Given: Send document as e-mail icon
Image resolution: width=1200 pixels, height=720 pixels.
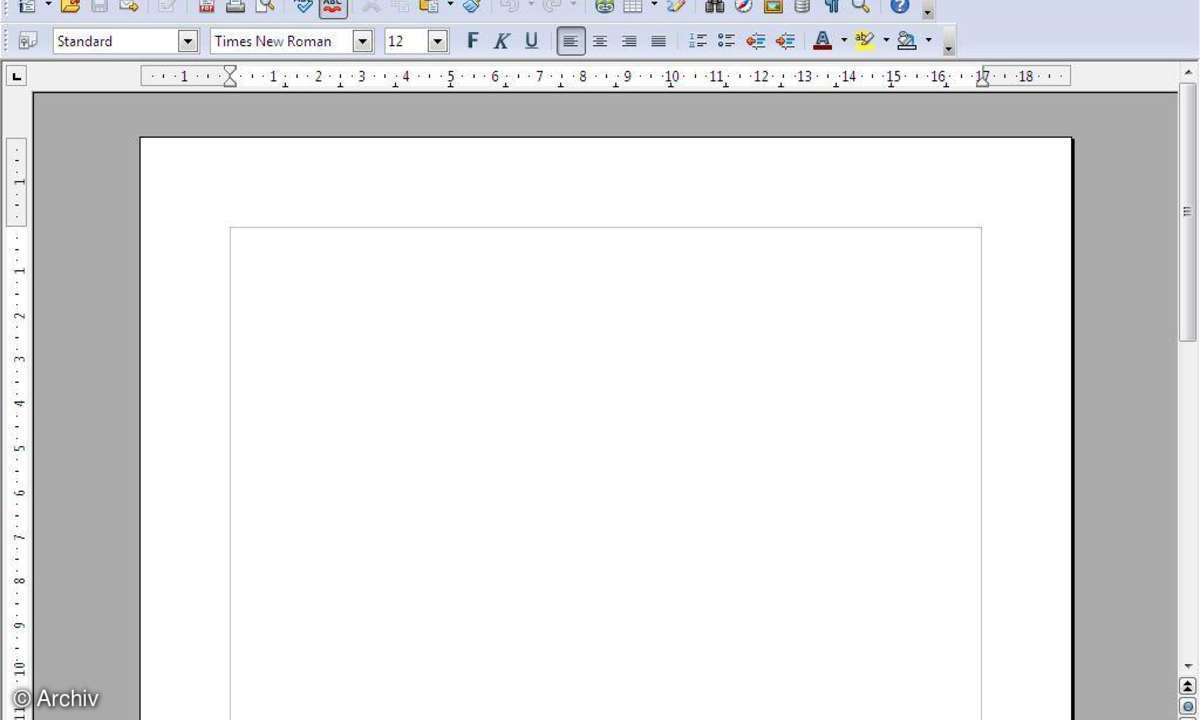Looking at the screenshot, I should click(128, 6).
